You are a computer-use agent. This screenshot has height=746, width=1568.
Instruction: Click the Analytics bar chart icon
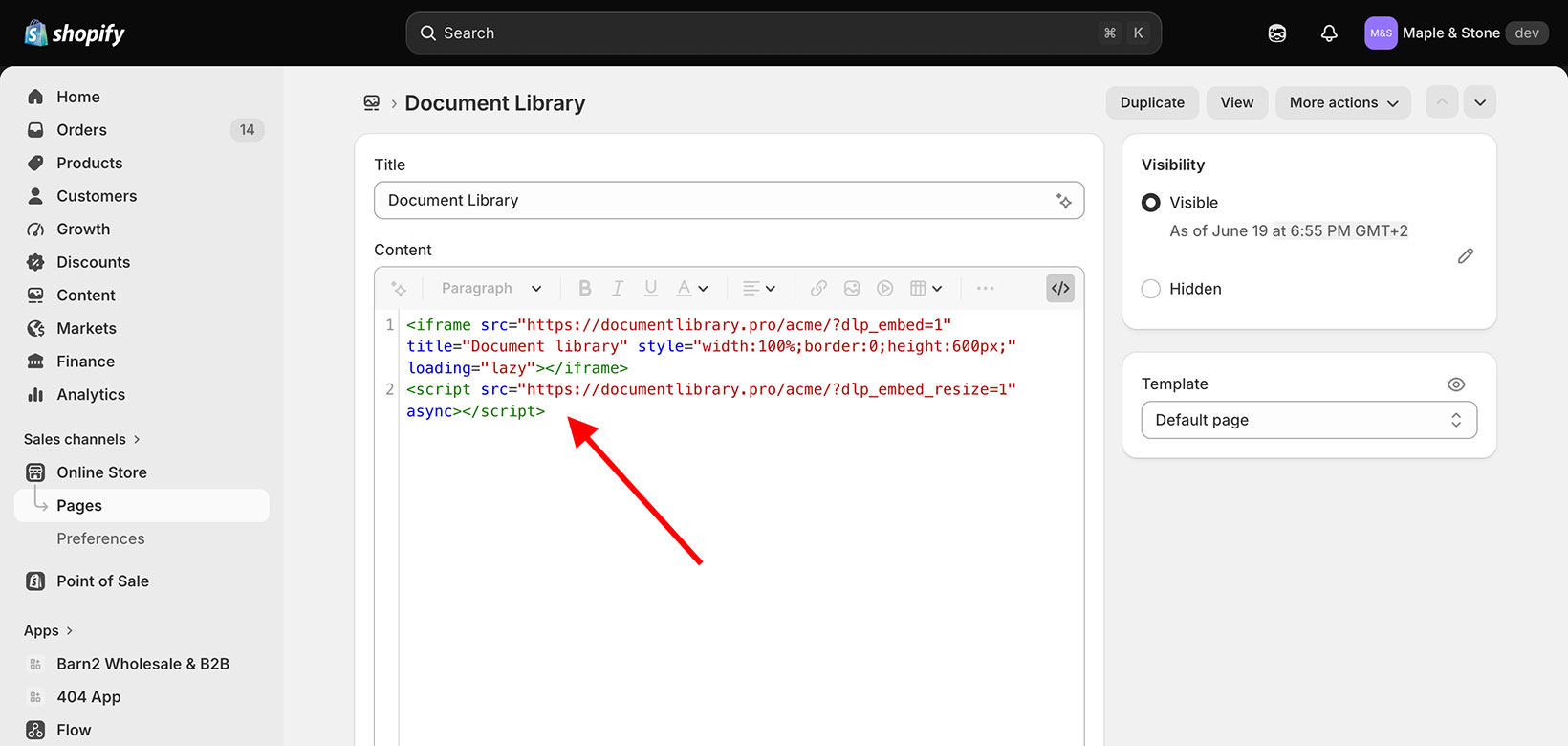point(35,394)
